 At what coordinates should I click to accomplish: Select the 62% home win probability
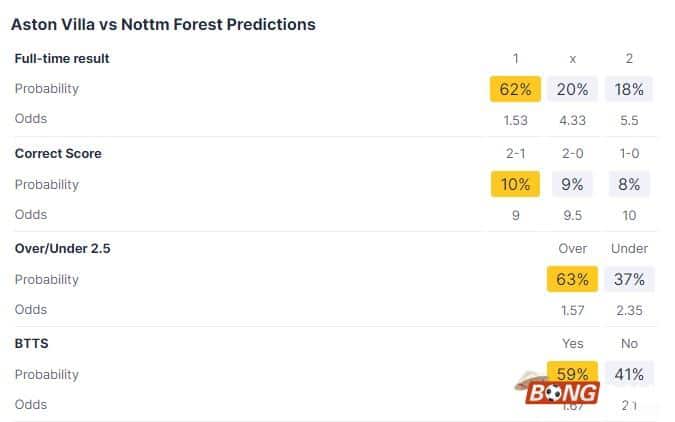point(515,89)
